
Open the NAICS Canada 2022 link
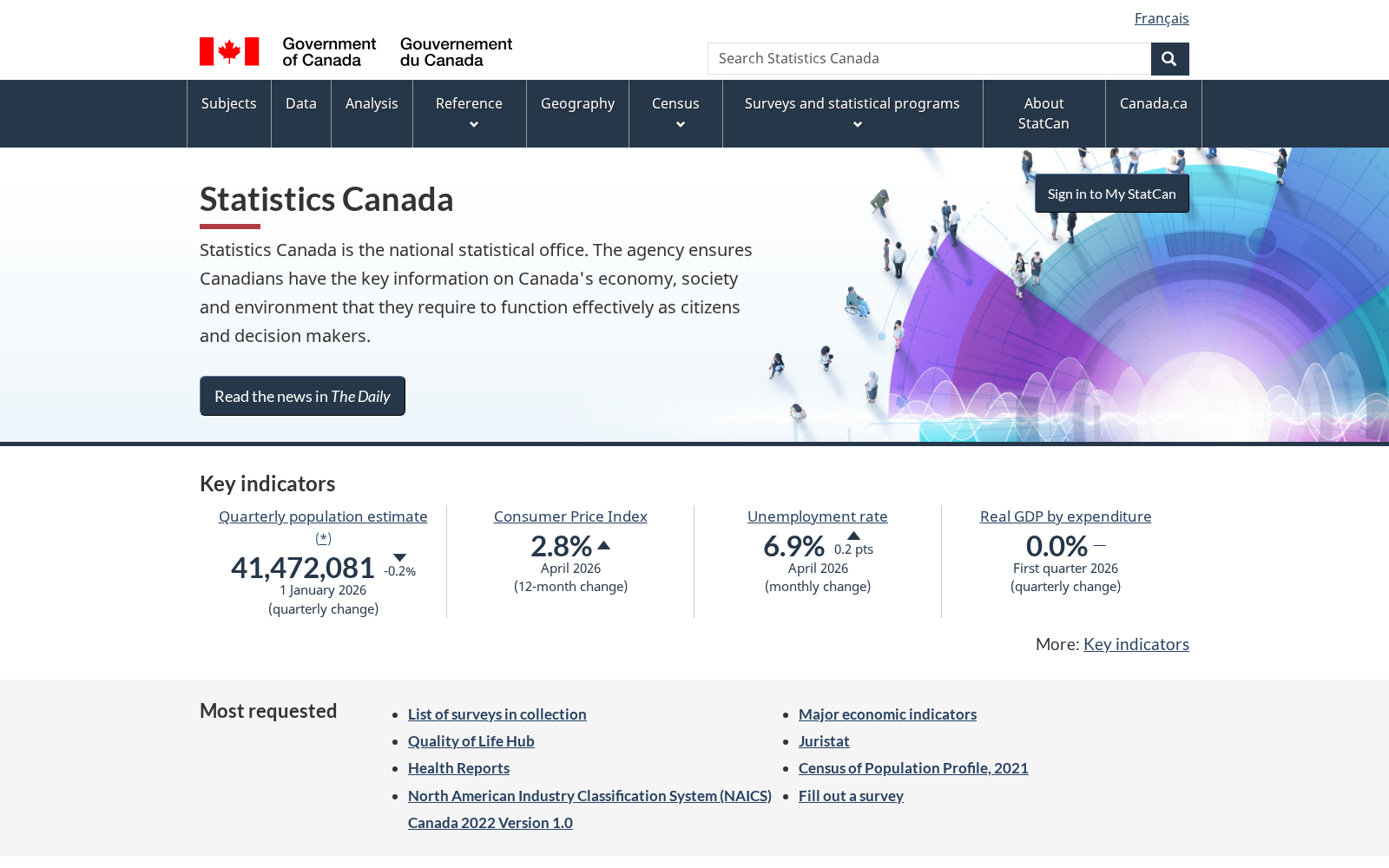click(589, 809)
